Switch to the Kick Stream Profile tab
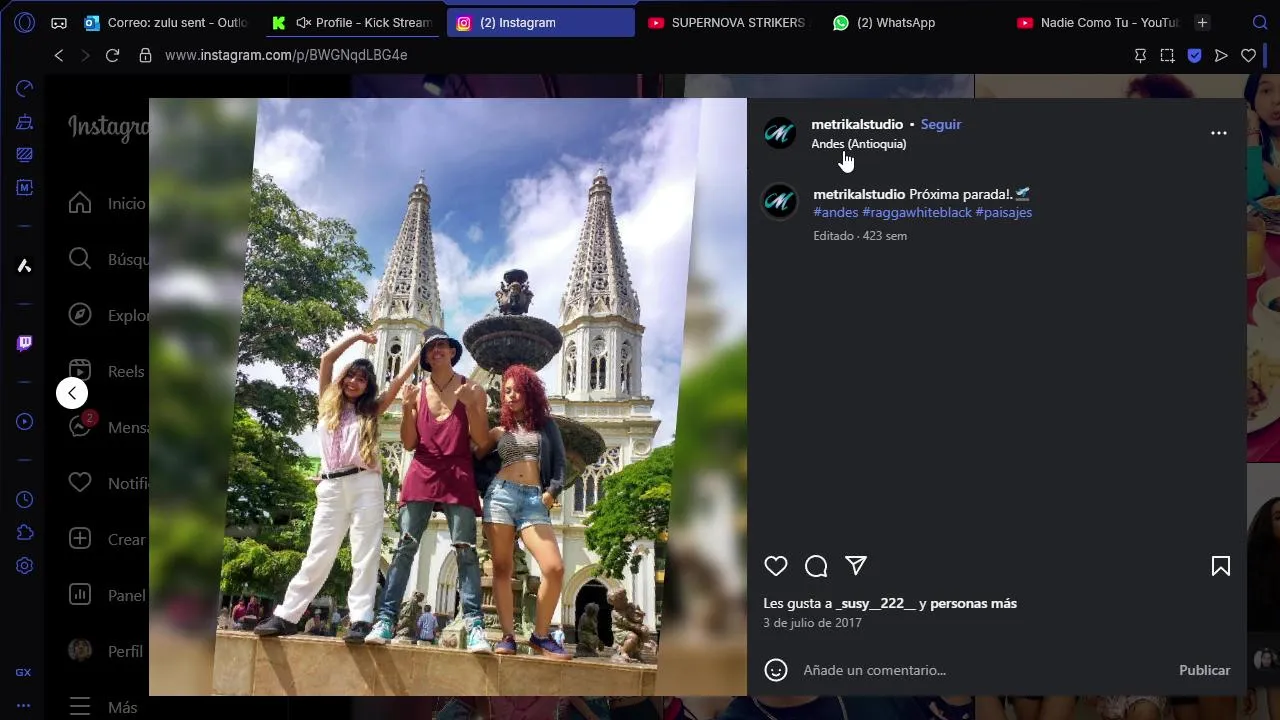The width and height of the screenshot is (1280, 720). (x=352, y=22)
